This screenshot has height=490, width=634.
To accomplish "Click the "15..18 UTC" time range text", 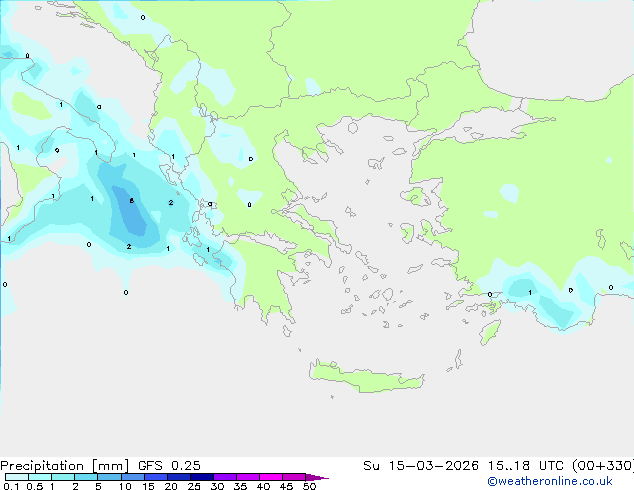I will [x=525, y=466].
